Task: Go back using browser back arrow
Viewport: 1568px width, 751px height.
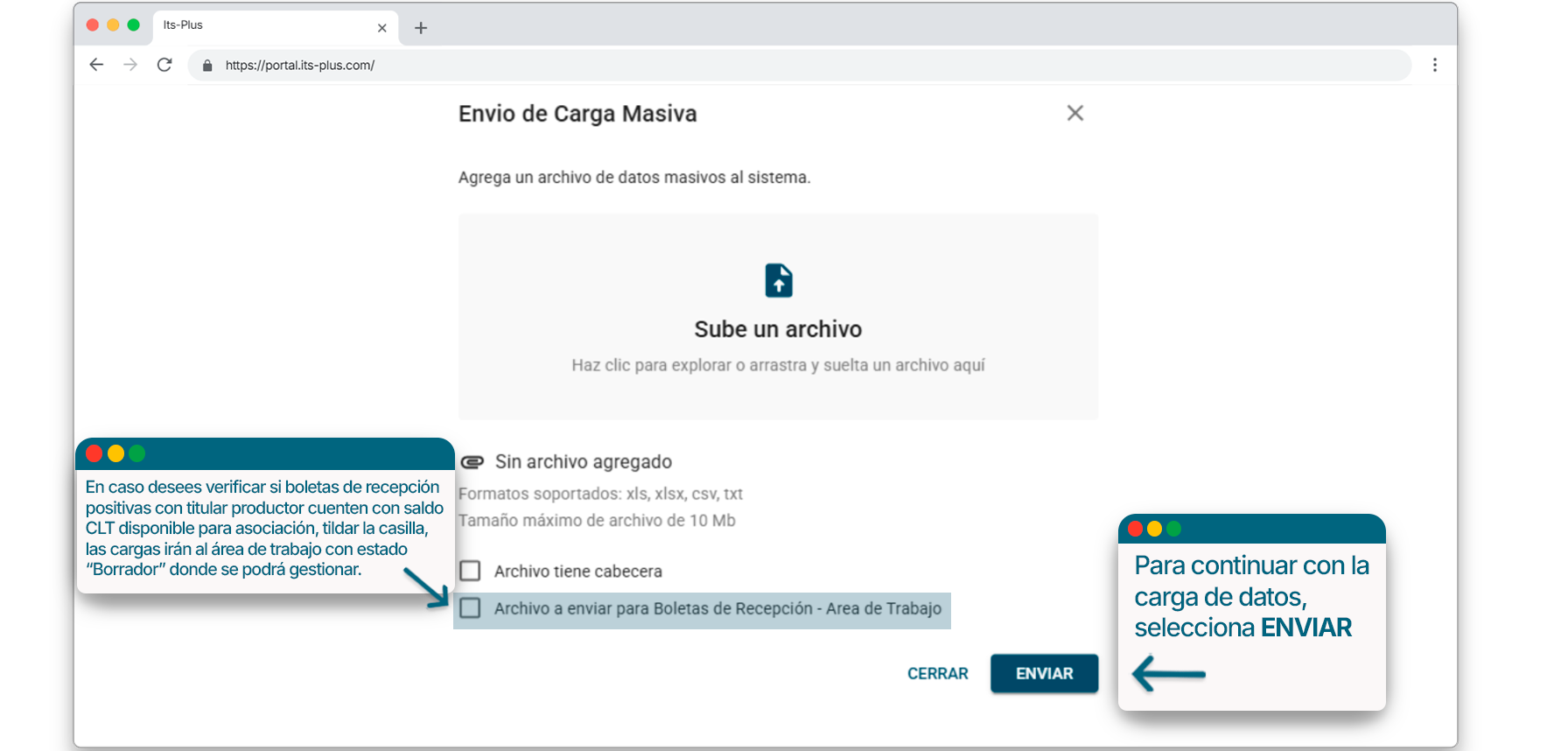Action: (x=96, y=65)
